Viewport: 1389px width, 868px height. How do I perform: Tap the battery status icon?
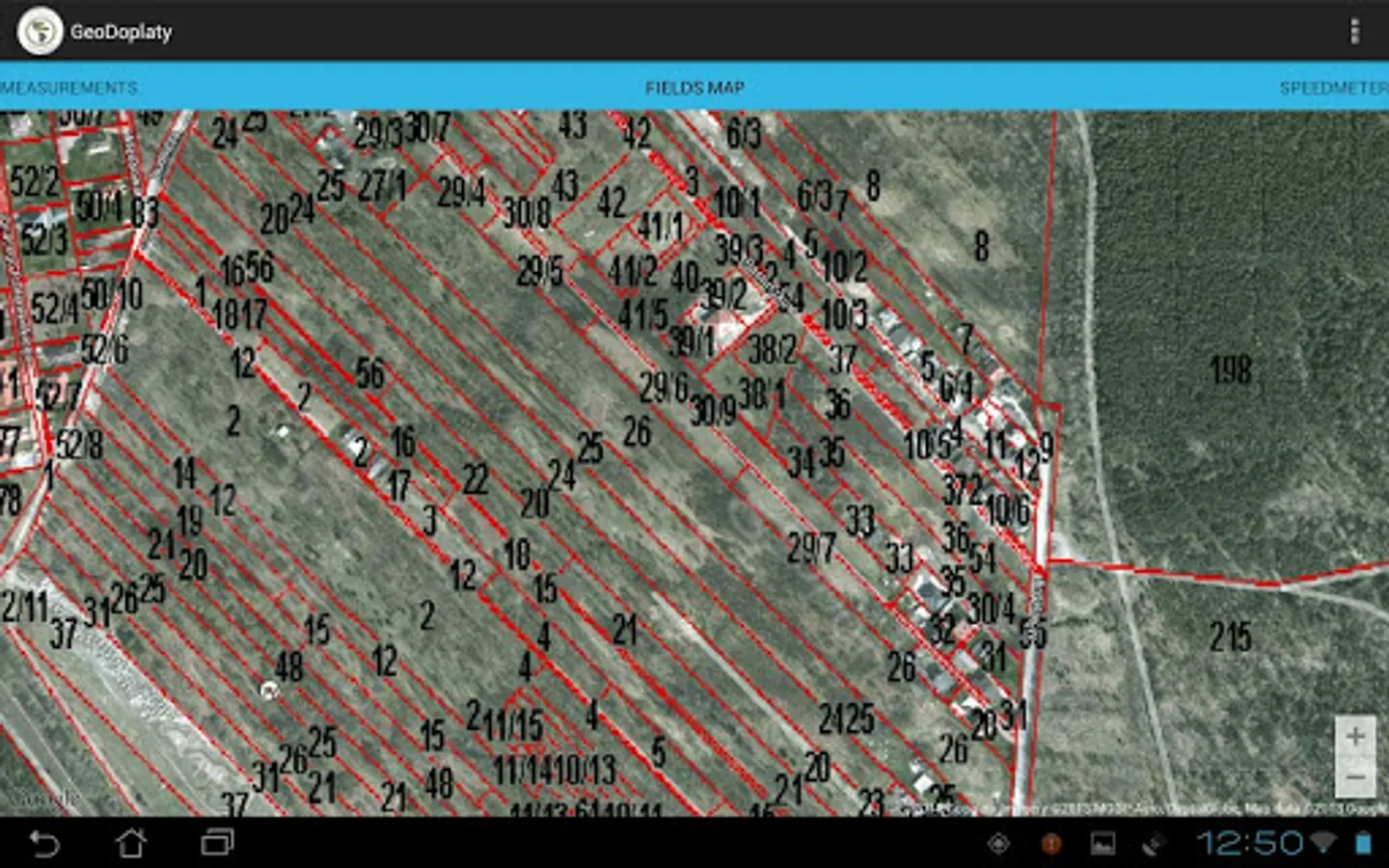point(1363,843)
